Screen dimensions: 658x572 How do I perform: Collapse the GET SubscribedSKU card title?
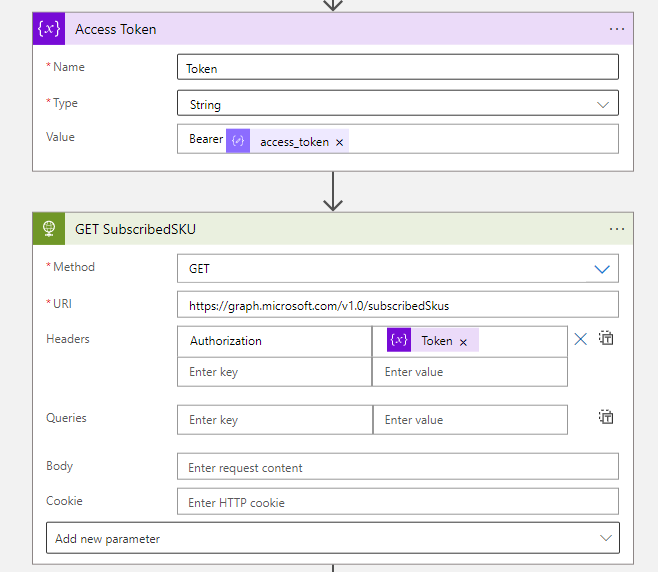135,229
